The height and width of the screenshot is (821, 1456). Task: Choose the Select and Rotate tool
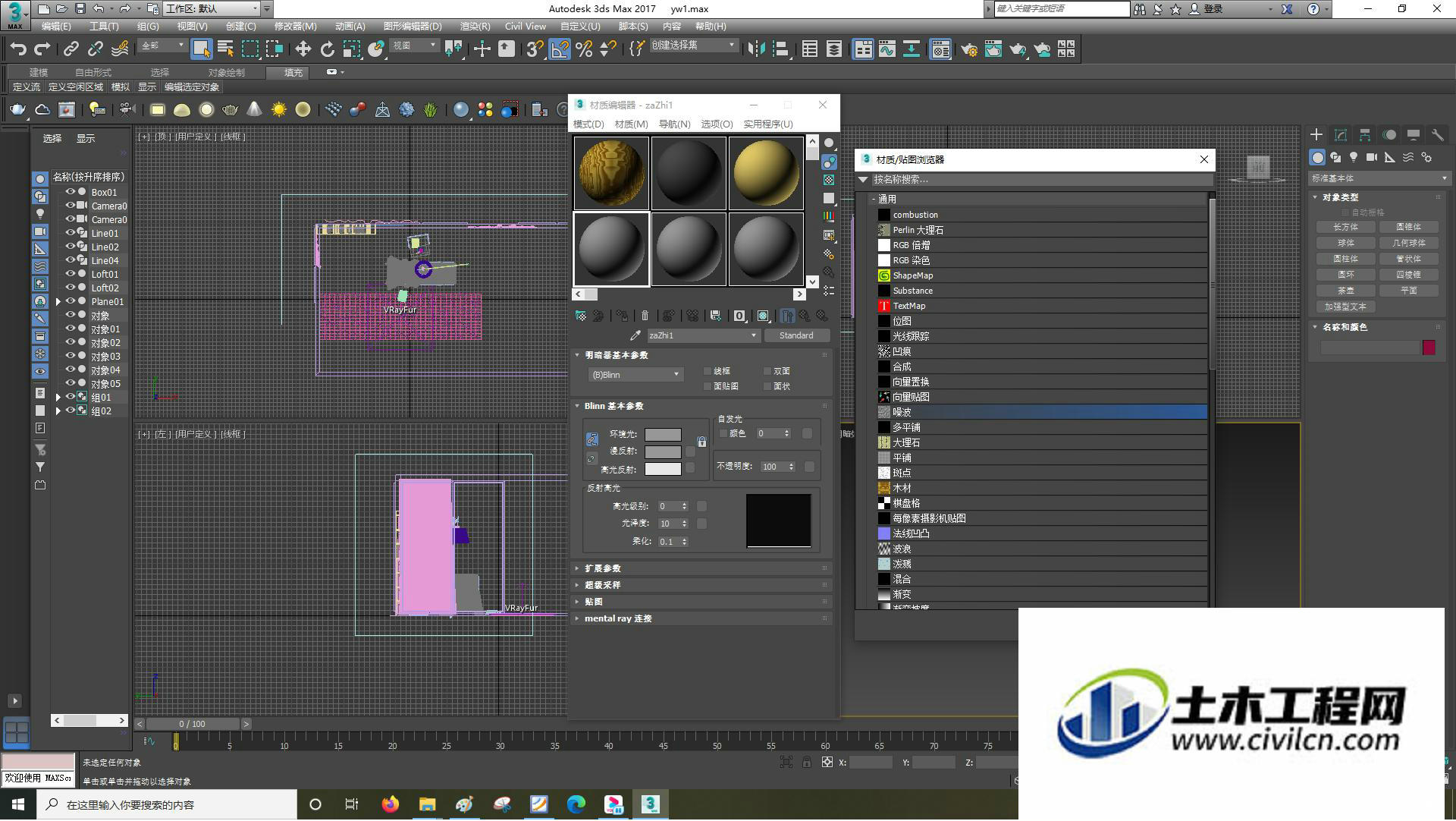(x=328, y=49)
